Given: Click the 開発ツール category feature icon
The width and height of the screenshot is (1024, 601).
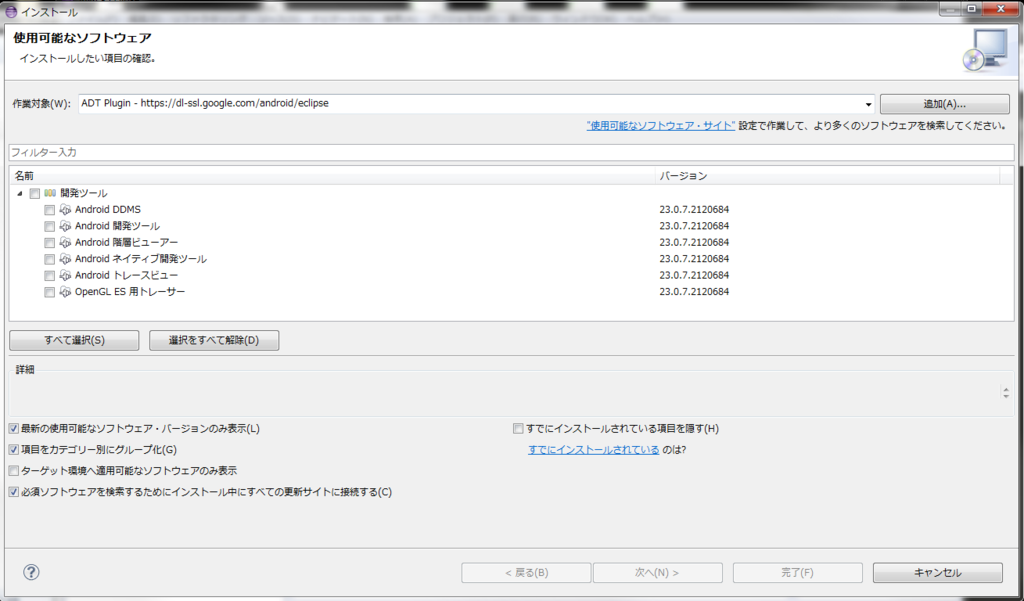Looking at the screenshot, I should pos(52,192).
